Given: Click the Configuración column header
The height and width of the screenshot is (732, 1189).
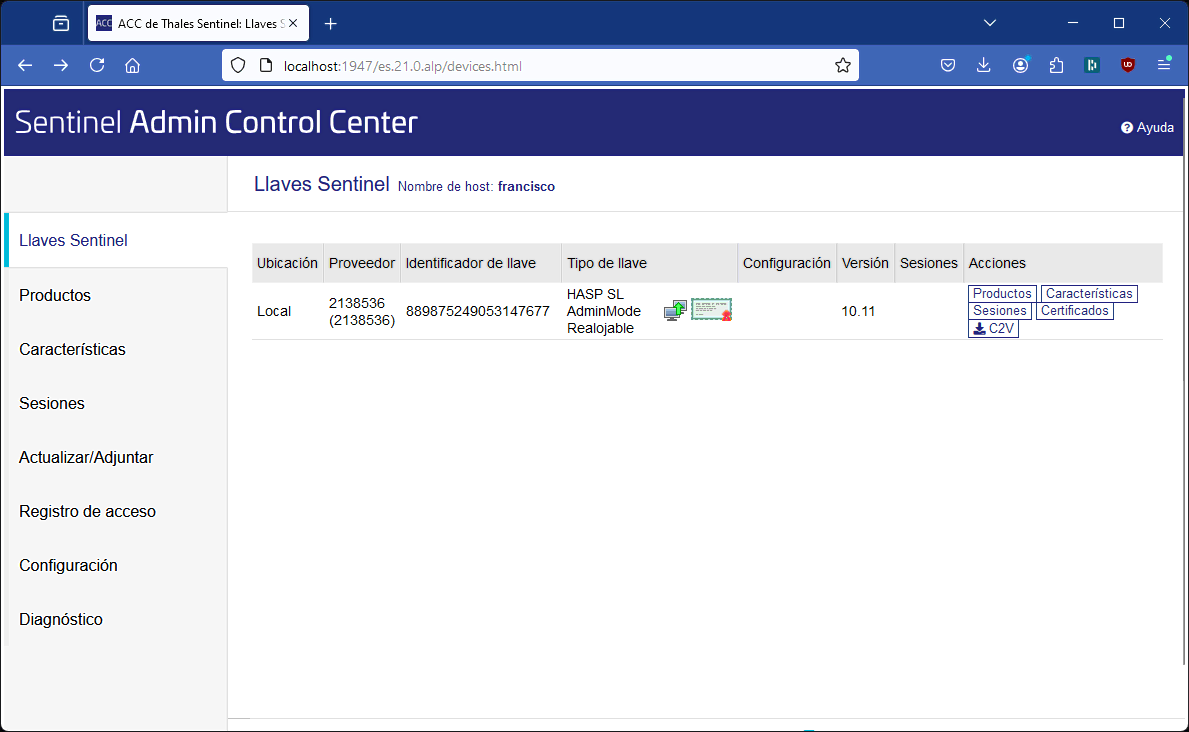Looking at the screenshot, I should click(786, 263).
